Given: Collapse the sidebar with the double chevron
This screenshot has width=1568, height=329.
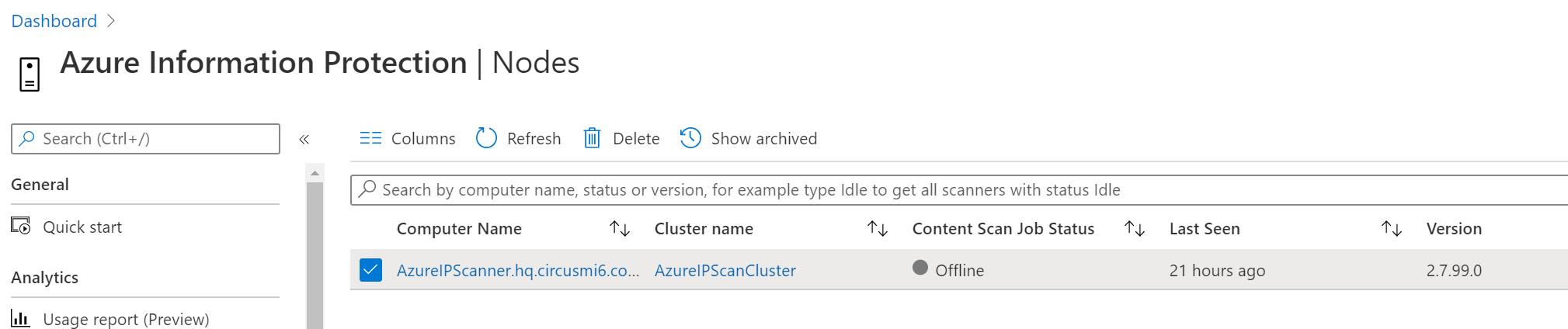Looking at the screenshot, I should click(x=304, y=140).
